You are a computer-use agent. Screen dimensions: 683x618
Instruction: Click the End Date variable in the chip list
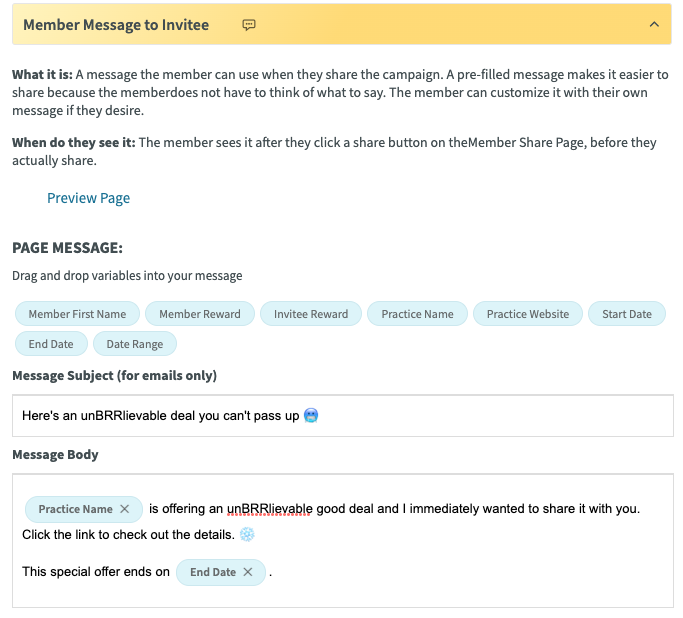point(51,344)
